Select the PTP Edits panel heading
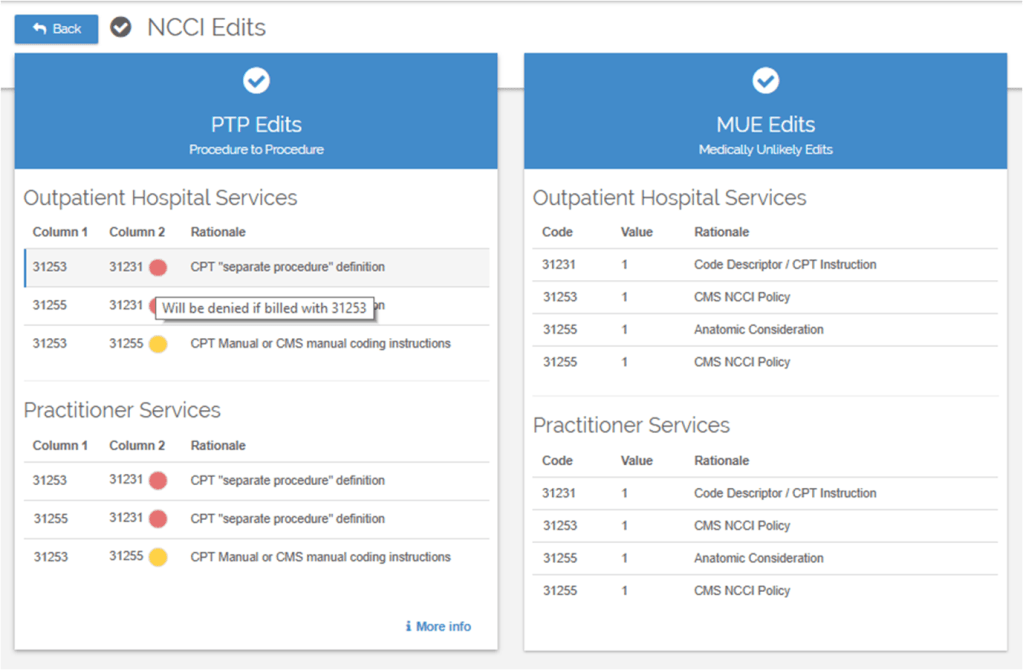Viewport: 1023px width, 670px height. point(256,125)
